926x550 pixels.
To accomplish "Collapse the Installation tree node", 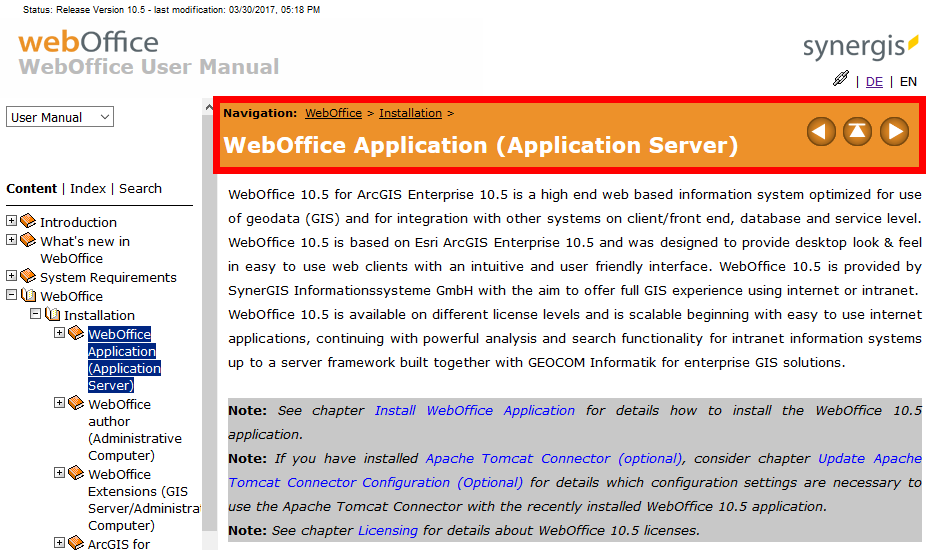I will [x=36, y=314].
